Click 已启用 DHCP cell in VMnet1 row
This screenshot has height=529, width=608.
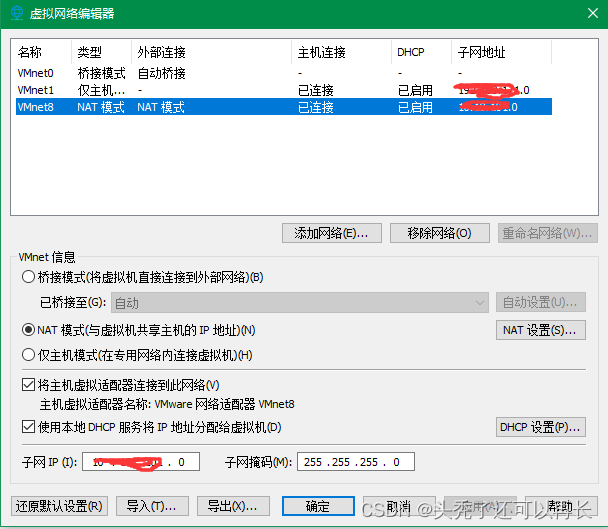coord(415,90)
